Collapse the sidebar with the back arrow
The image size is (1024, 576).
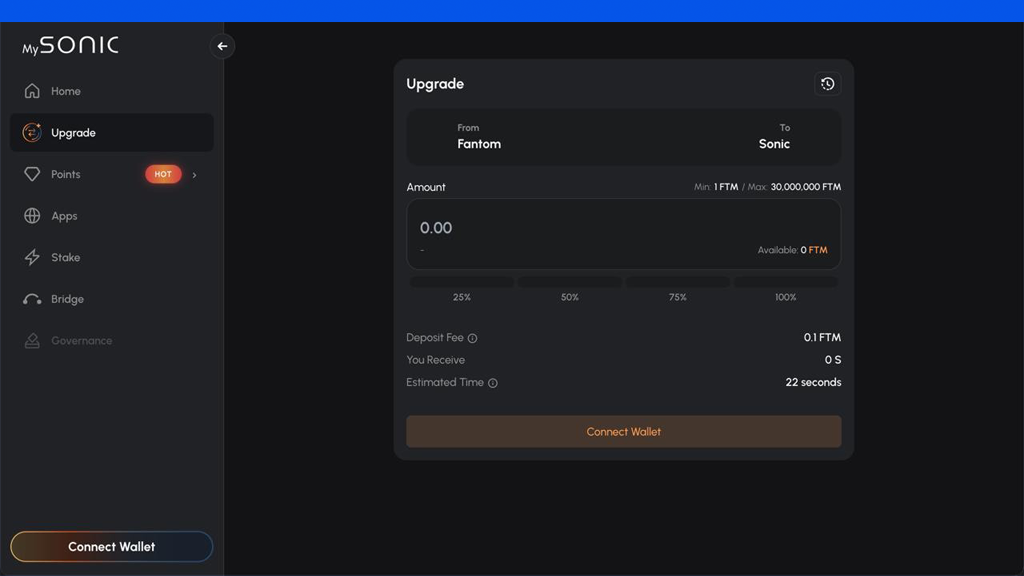[222, 46]
